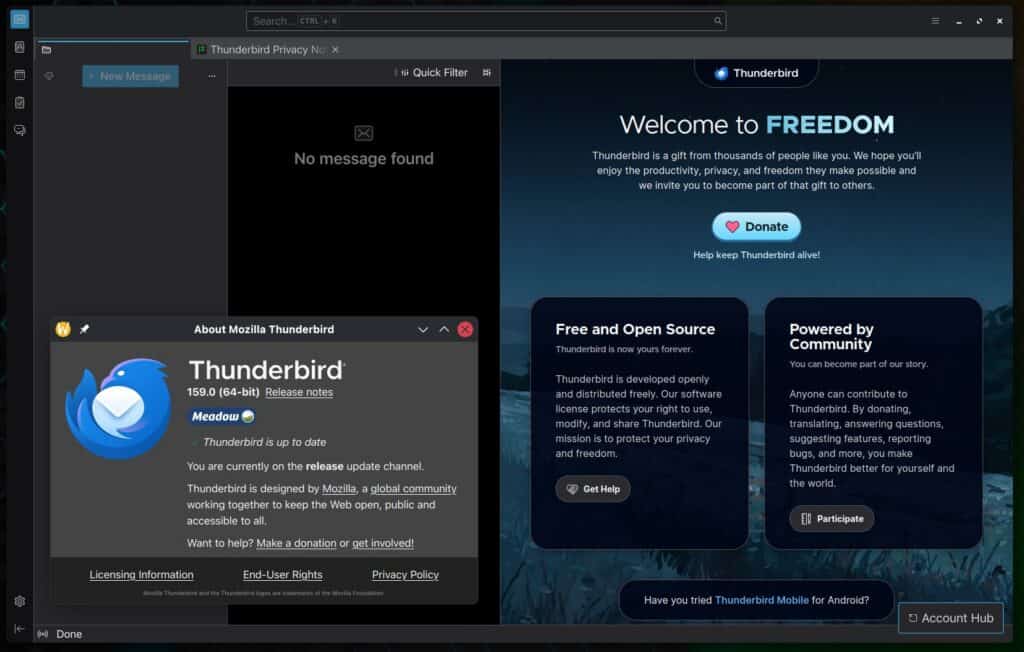Click the About dialog window menu icon
Viewport: 1024px width, 652px height.
63,329
